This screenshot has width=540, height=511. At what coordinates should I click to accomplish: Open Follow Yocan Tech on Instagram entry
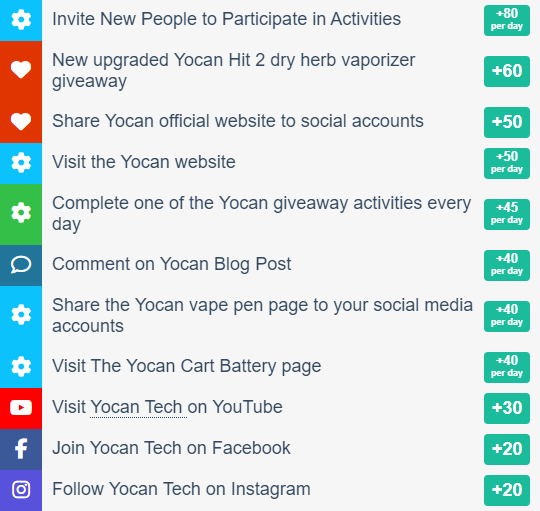[181, 489]
